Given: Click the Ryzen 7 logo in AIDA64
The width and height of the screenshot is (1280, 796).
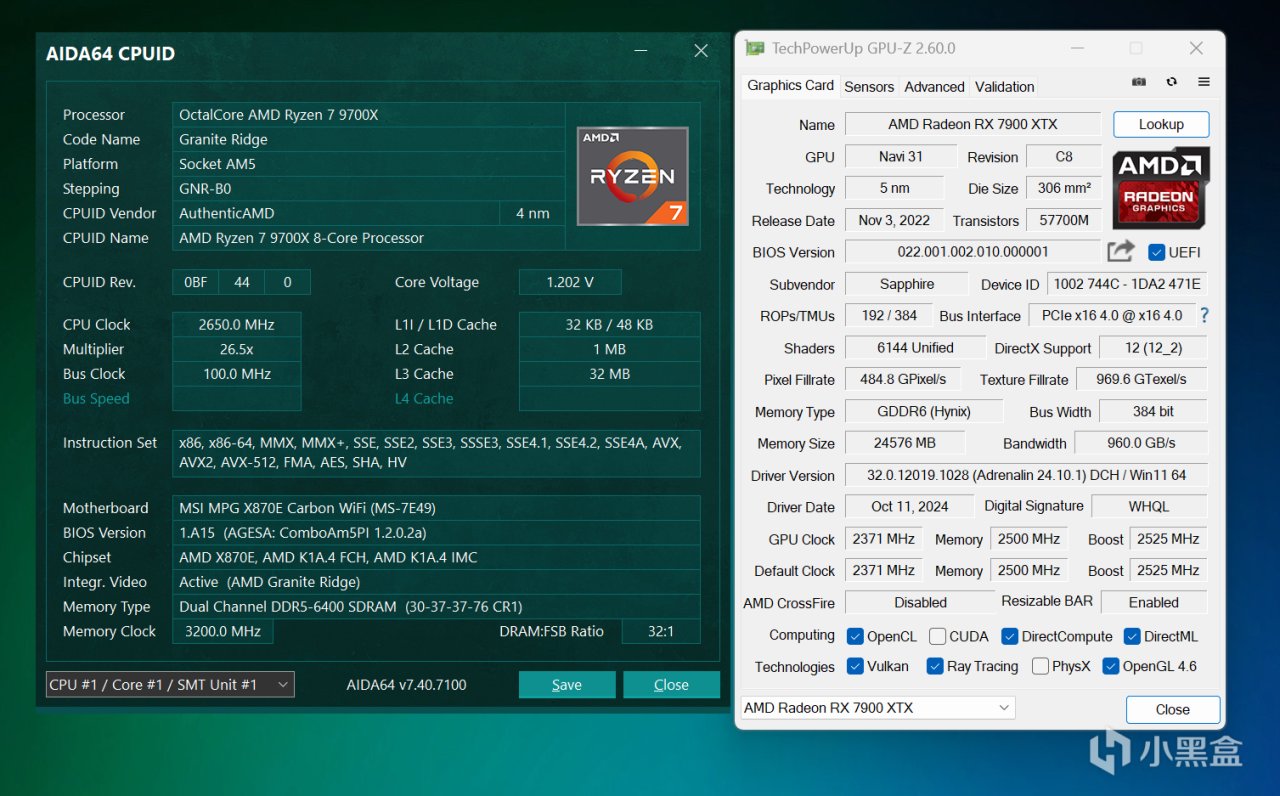Looking at the screenshot, I should (632, 176).
